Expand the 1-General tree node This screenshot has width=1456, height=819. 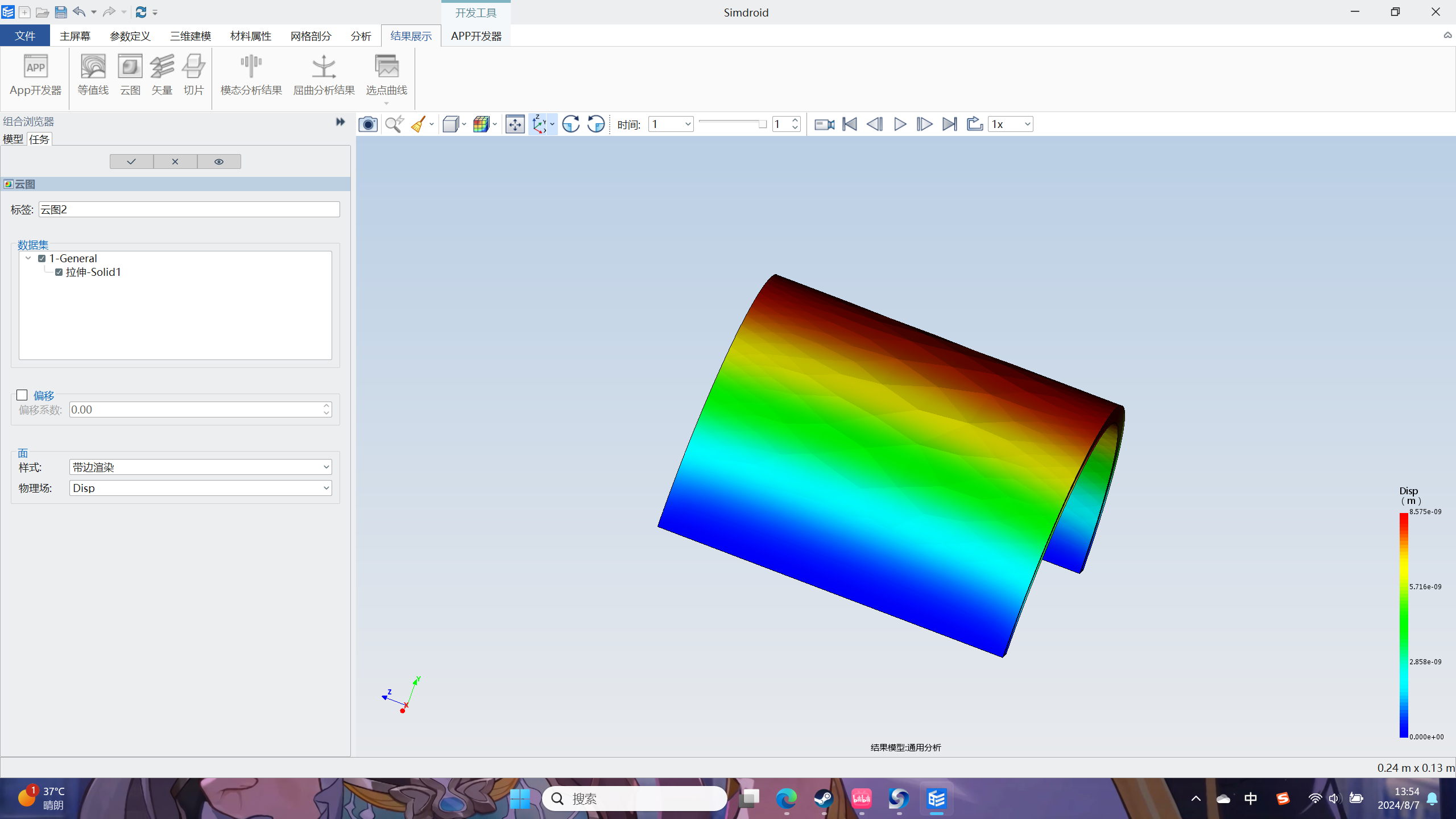tap(29, 258)
